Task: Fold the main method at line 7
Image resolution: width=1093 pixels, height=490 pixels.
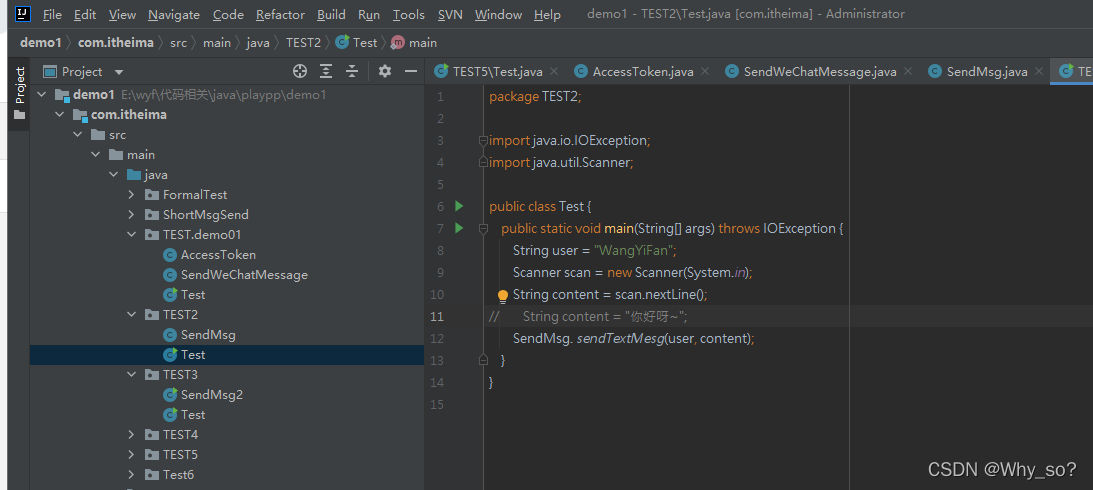Action: pos(483,229)
